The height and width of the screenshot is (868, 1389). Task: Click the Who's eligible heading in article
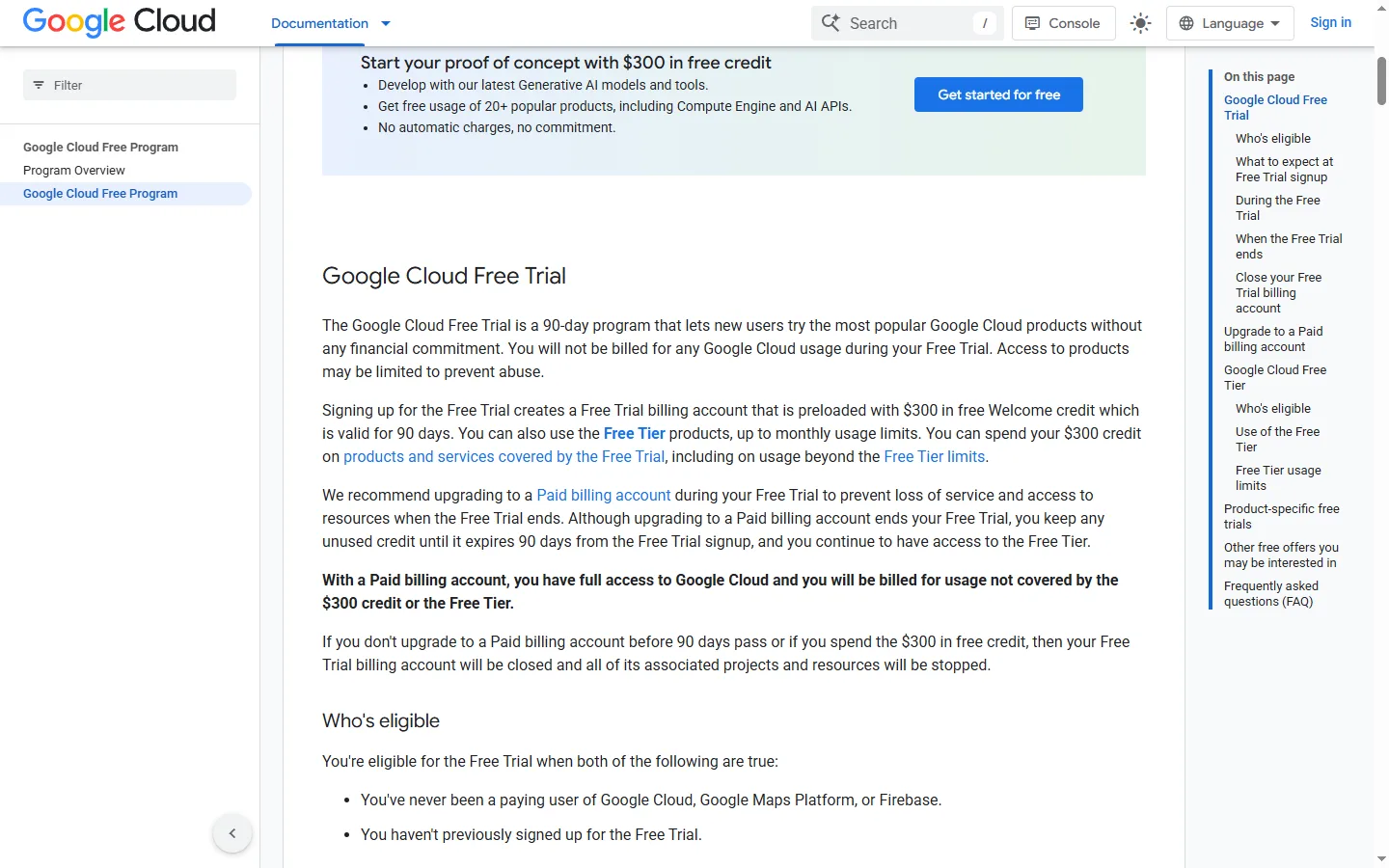(381, 720)
